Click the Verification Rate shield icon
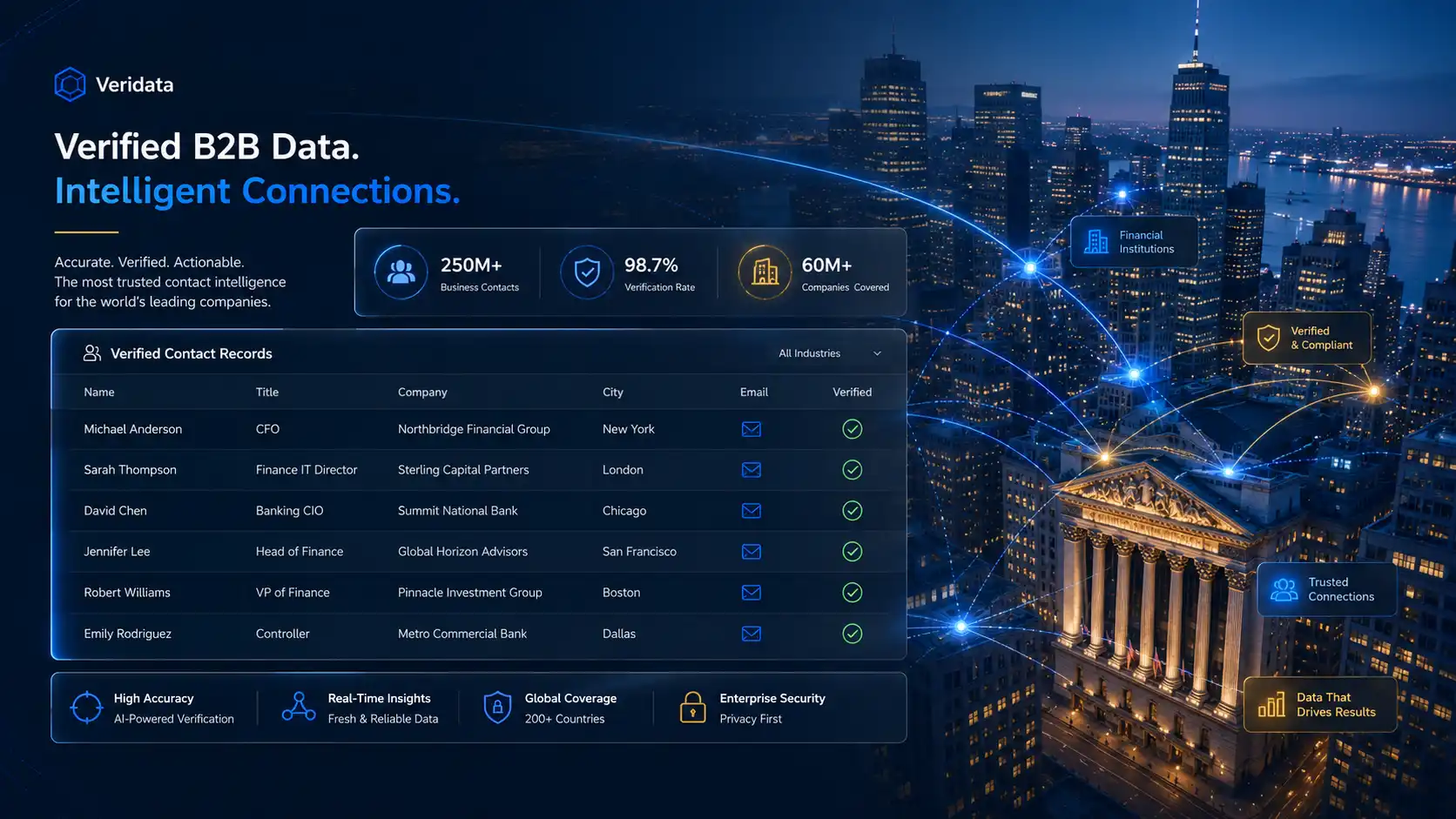 [x=587, y=272]
